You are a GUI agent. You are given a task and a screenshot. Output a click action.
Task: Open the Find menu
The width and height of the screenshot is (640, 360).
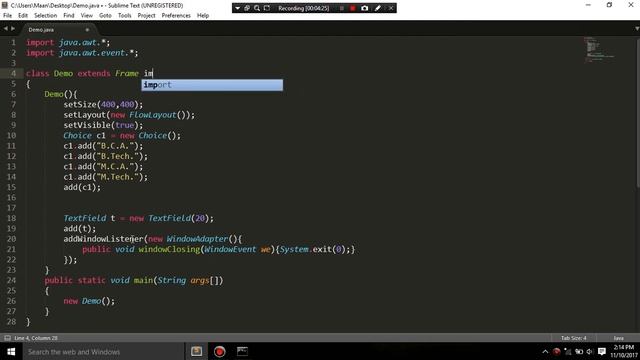pyautogui.click(x=69, y=16)
